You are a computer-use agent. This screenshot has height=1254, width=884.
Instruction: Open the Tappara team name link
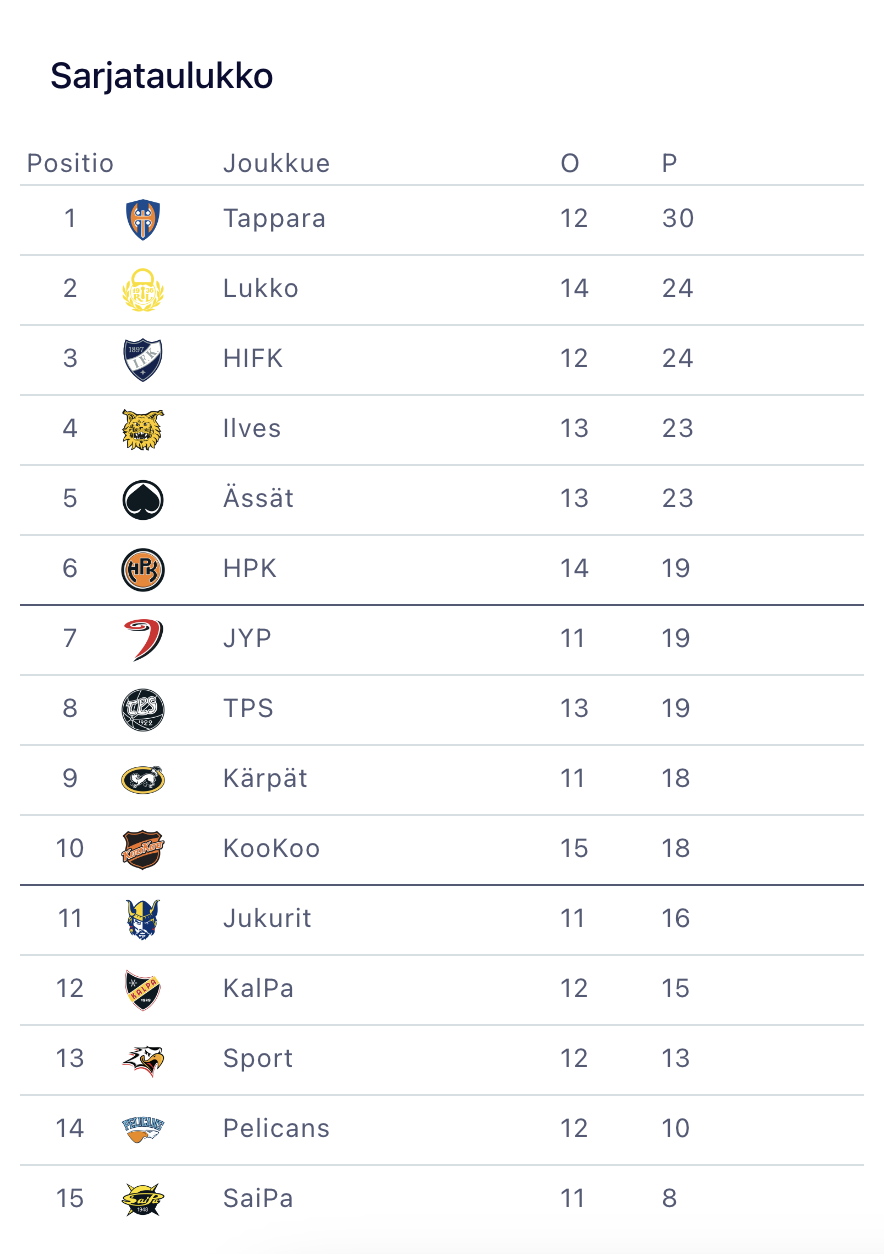[x=274, y=219]
